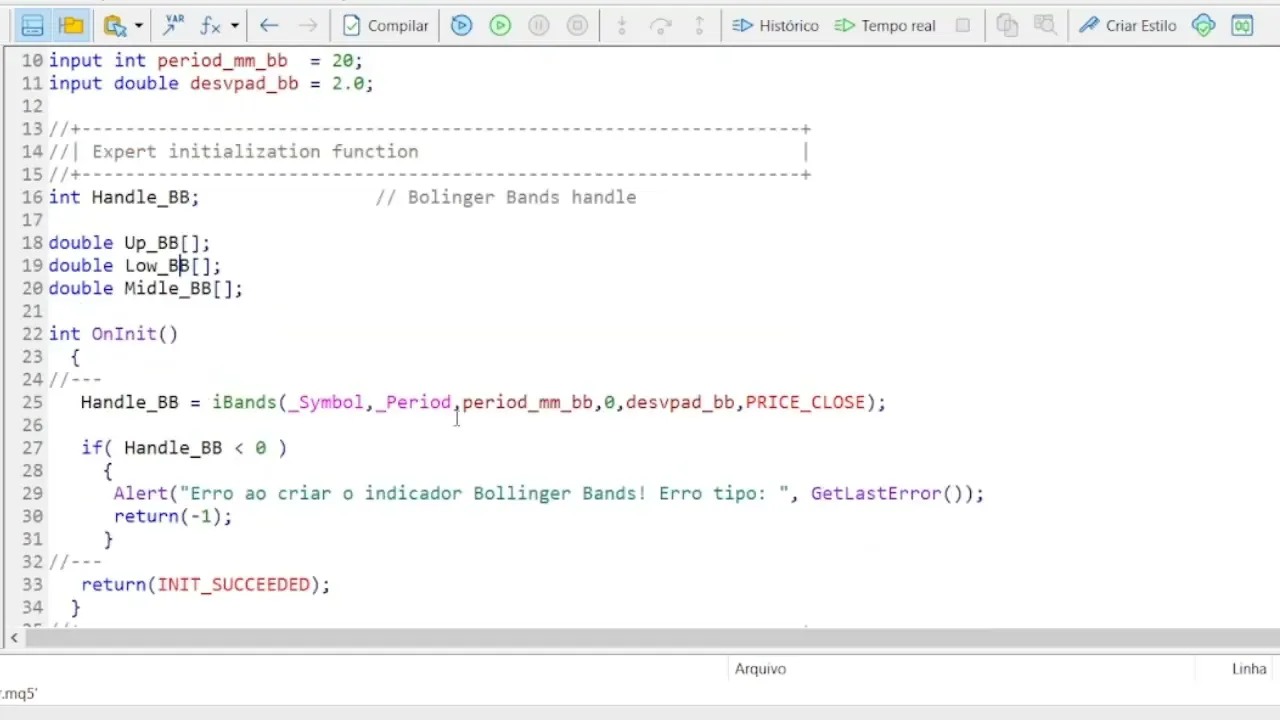Click Criar Estilo styler button
The width and height of the screenshot is (1280, 720).
click(1127, 25)
